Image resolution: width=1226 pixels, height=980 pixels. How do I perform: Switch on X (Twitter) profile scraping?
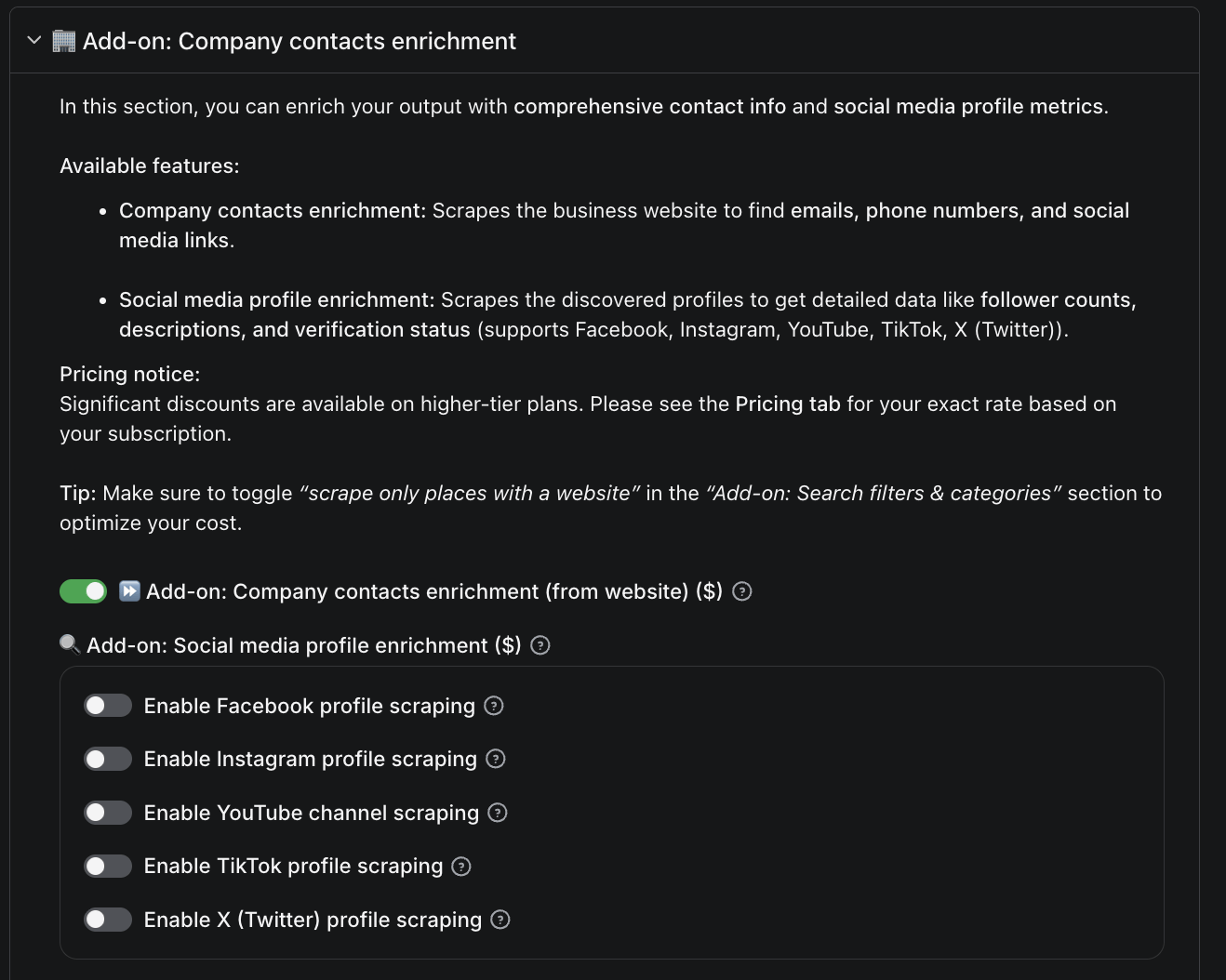tap(108, 920)
